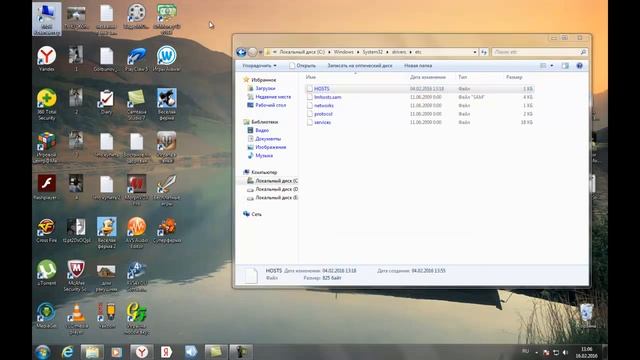Expand the Компьютер node in navigation pane
Viewport: 640px width, 360px height.
(264, 172)
